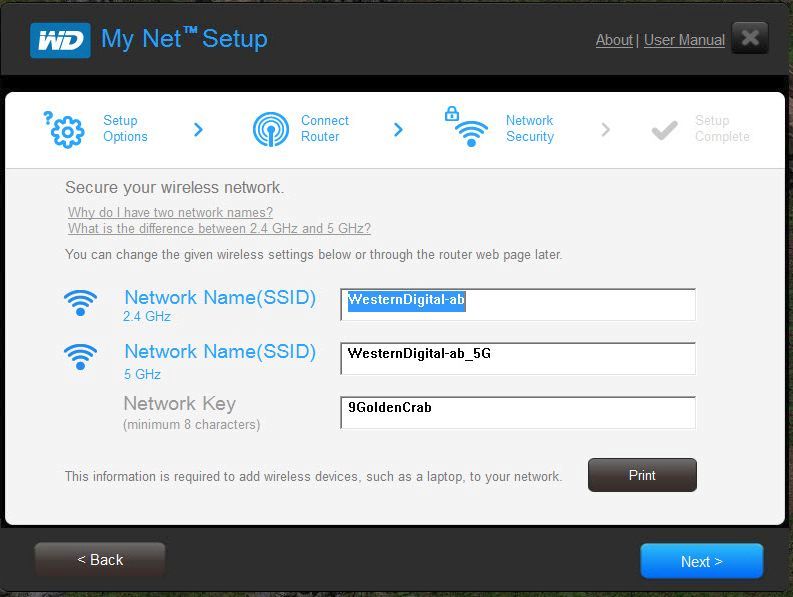Click the 'My Net Setup' title text
This screenshot has width=793, height=597.
coord(184,39)
